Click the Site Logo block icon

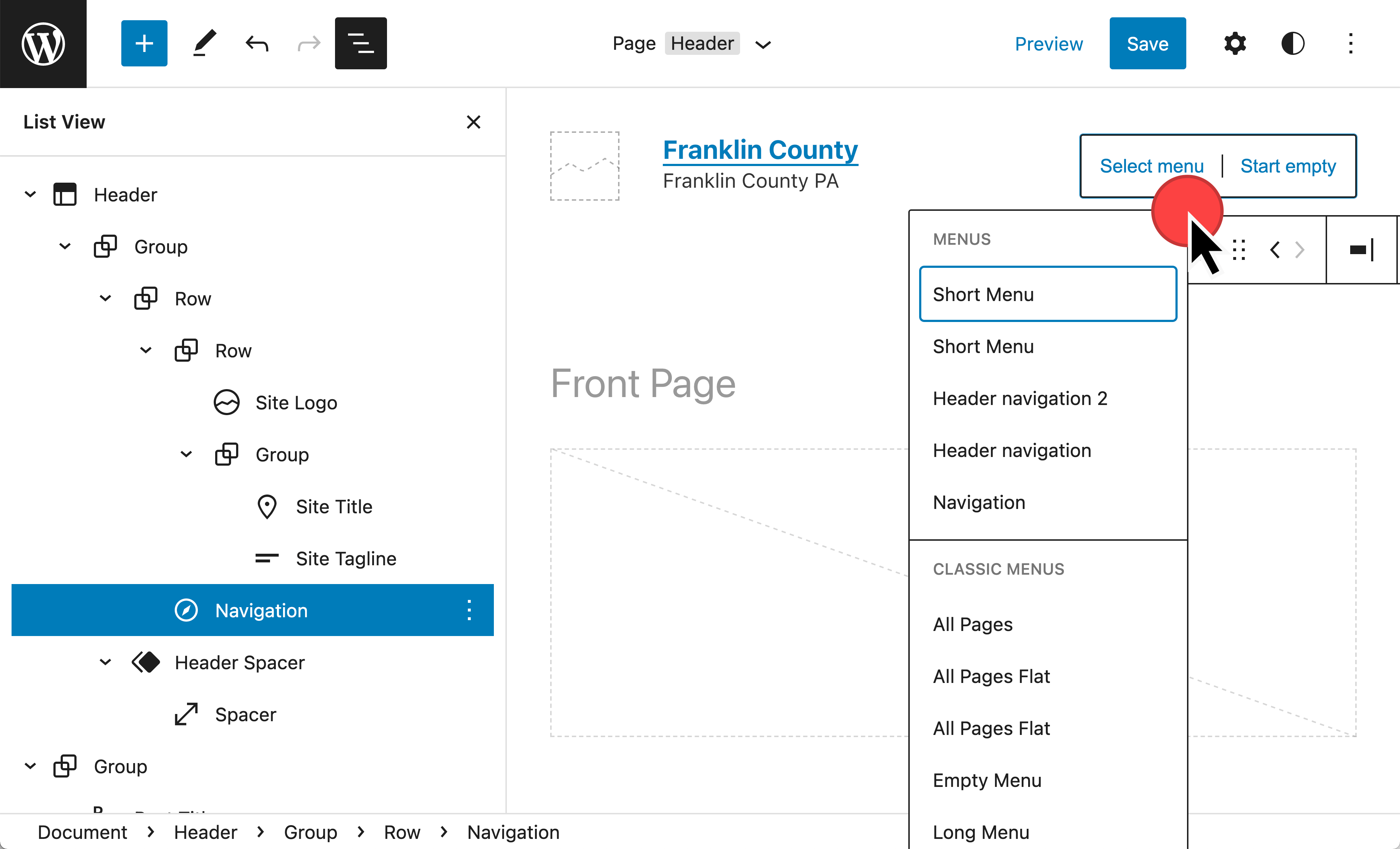pyautogui.click(x=227, y=402)
